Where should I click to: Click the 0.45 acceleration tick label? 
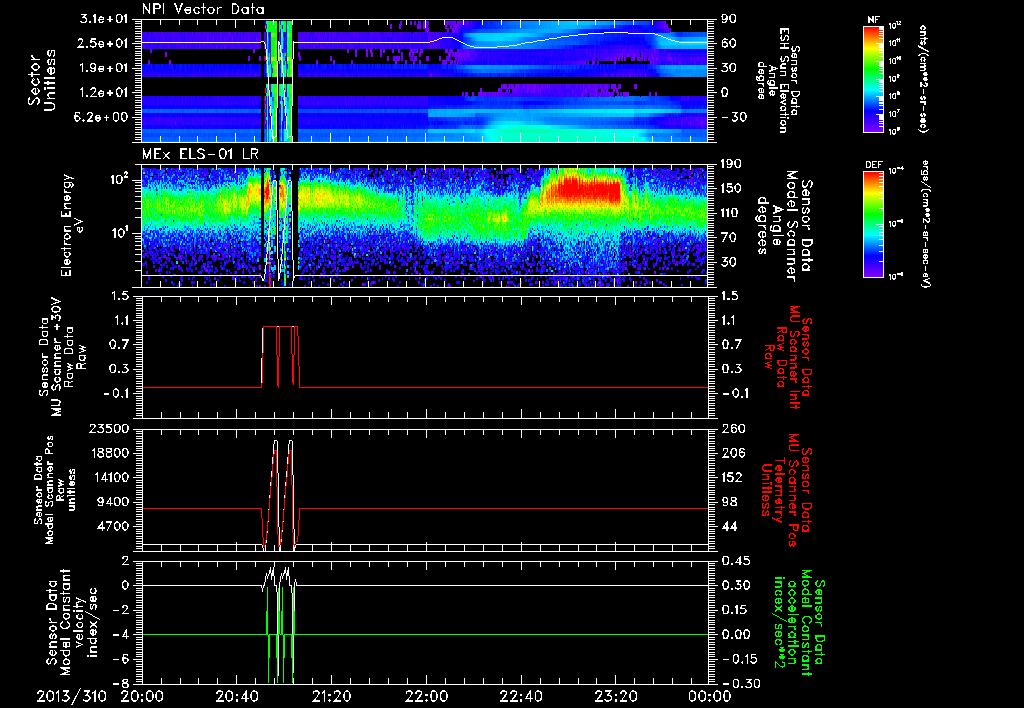735,560
